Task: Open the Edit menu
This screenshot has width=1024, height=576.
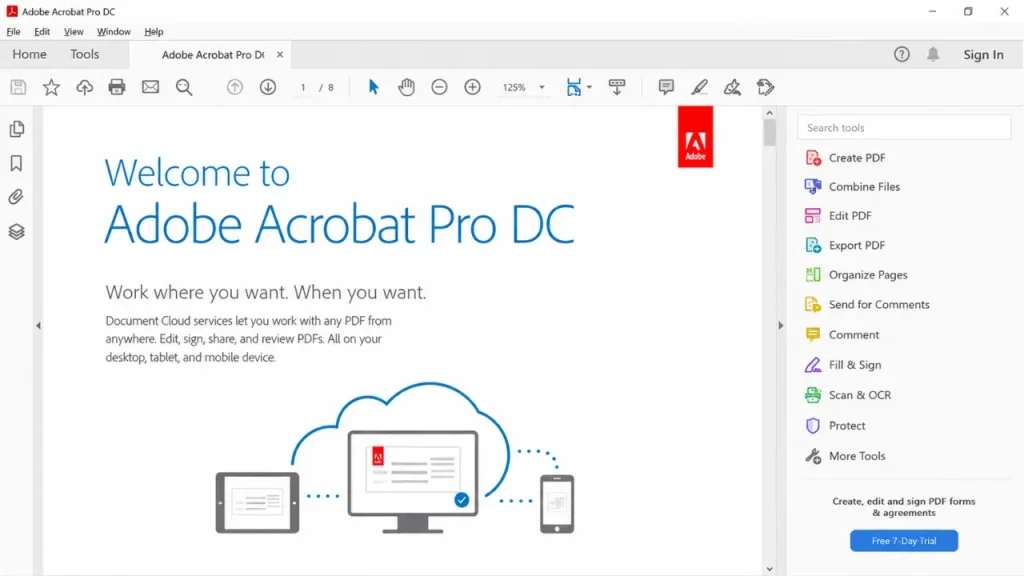Action: [x=42, y=31]
